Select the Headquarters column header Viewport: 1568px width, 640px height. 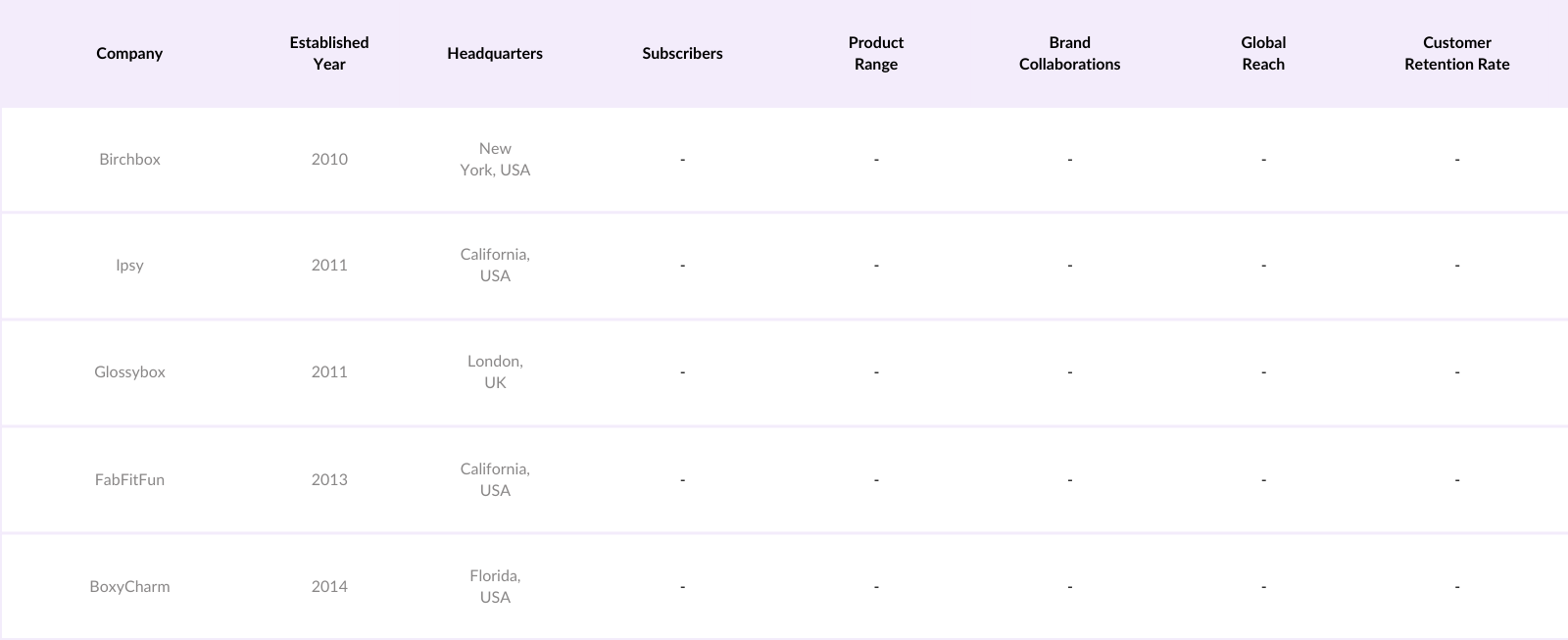[x=495, y=54]
